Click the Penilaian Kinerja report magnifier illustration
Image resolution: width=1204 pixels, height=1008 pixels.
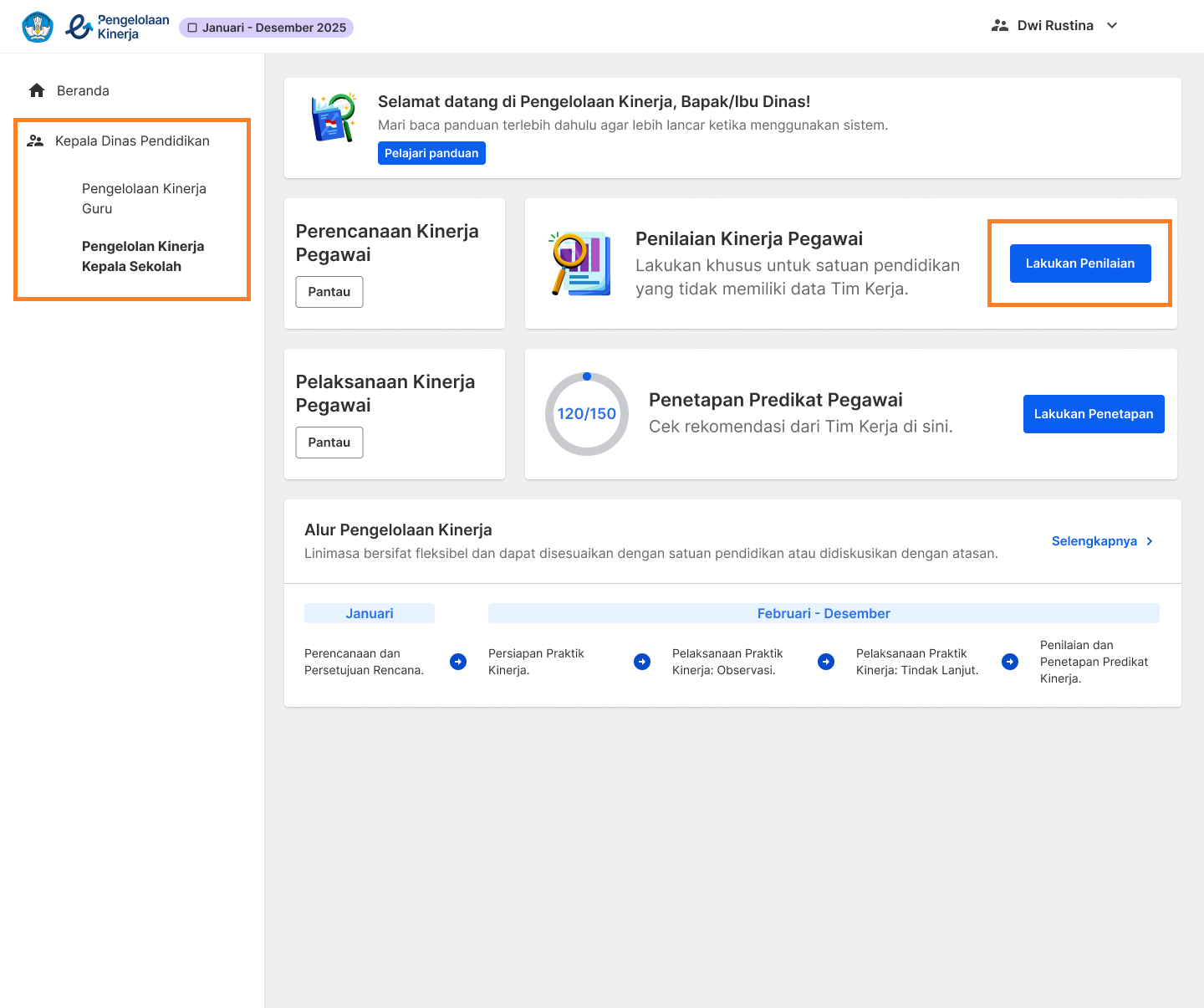point(580,264)
